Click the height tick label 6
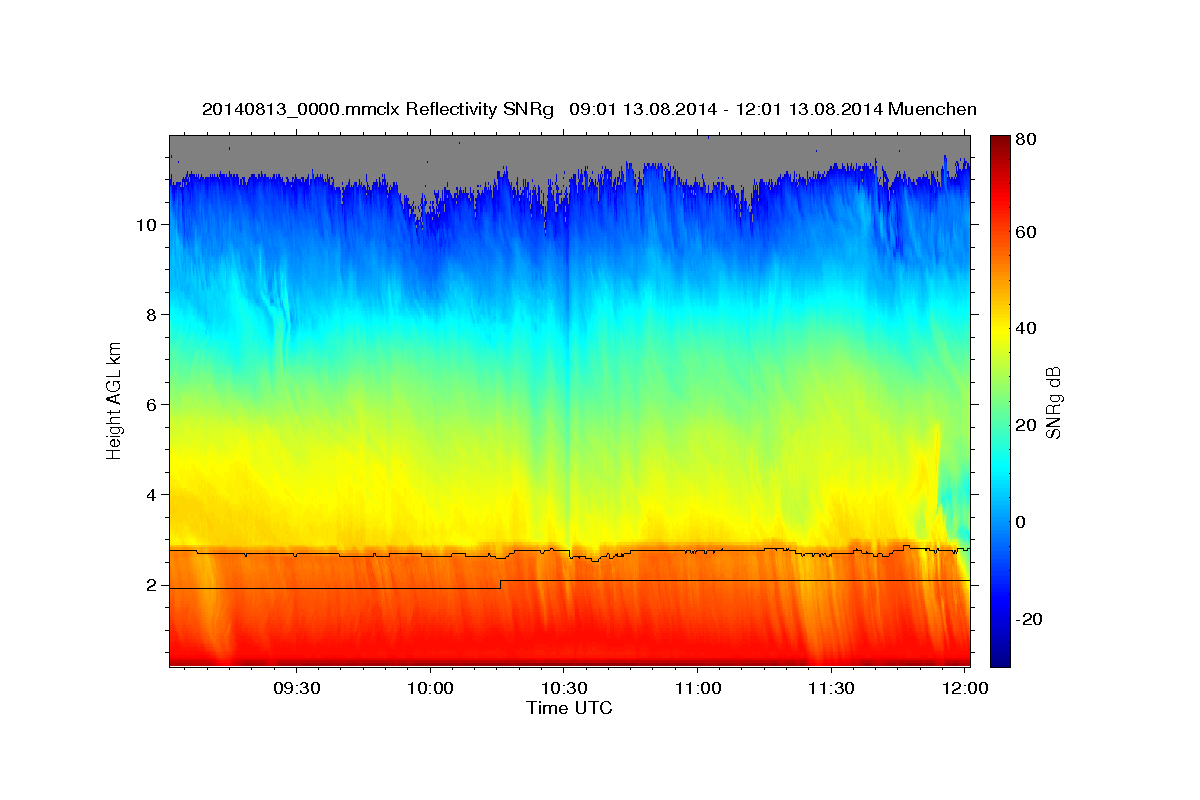This screenshot has width=1200, height=800. pyautogui.click(x=152, y=404)
